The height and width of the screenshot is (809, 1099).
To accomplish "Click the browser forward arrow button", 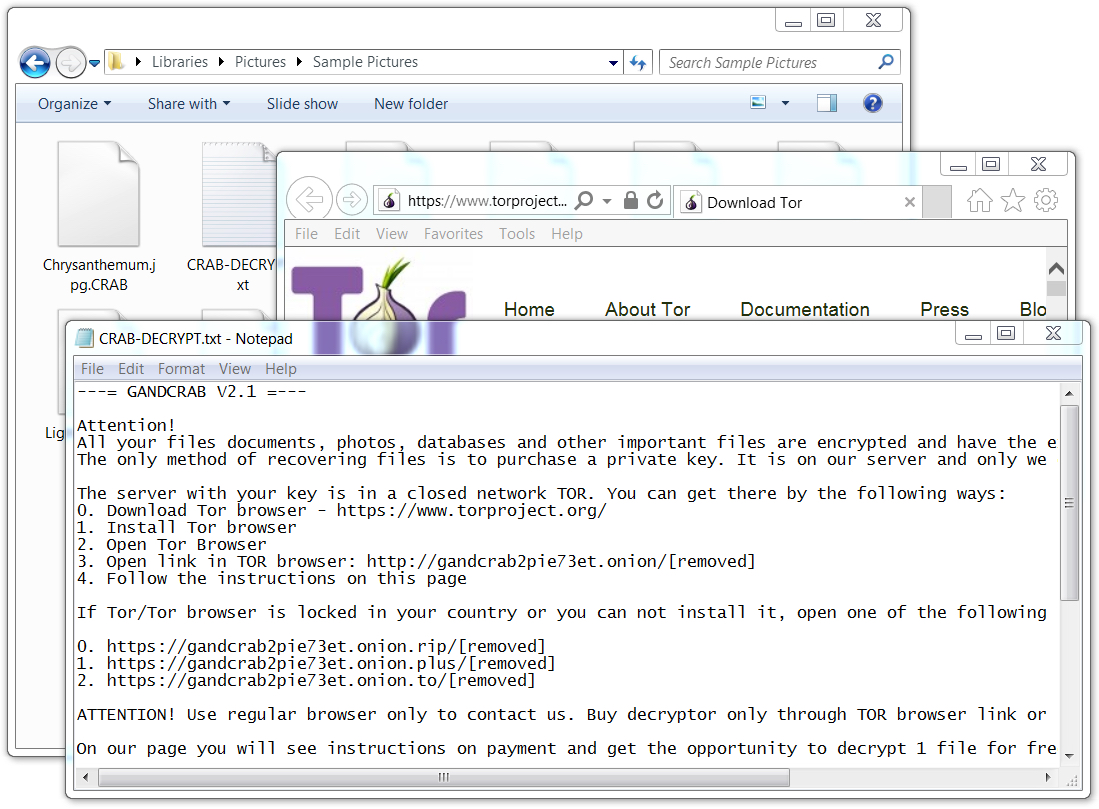I will coord(352,200).
